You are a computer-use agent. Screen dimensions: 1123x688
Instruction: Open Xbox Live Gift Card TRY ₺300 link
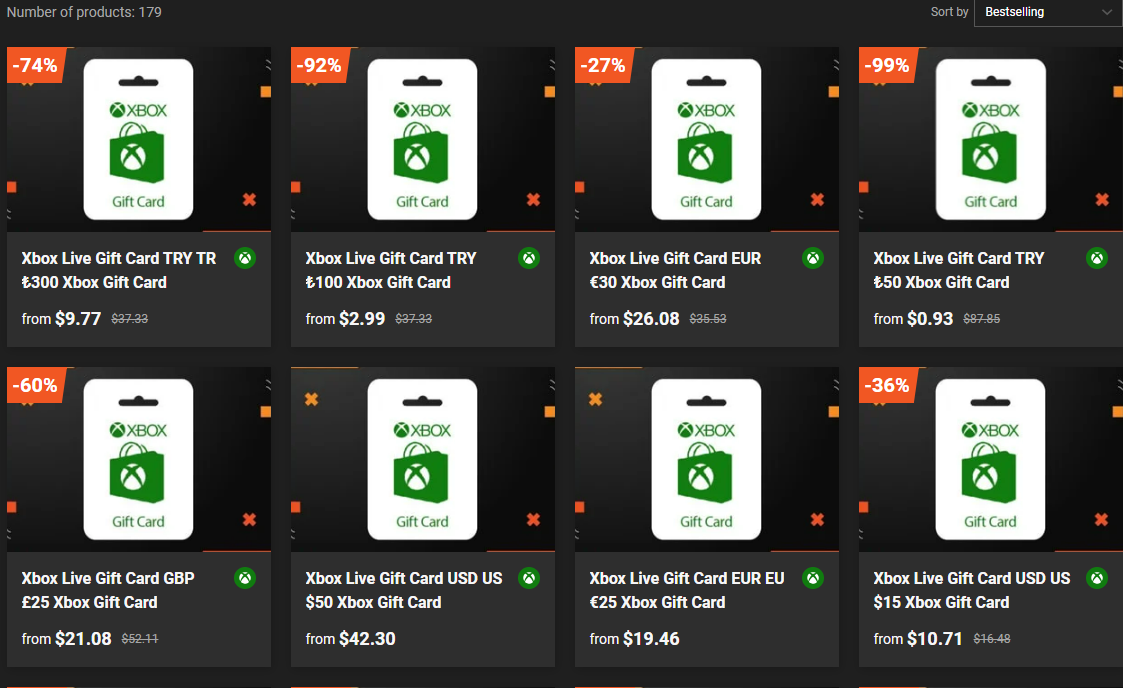pyautogui.click(x=119, y=270)
